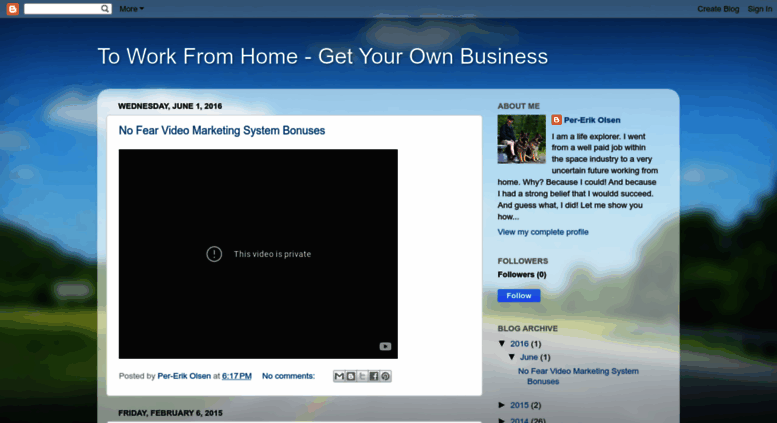Share post to Pinterest icon
This screenshot has height=423, width=777.
385,376
